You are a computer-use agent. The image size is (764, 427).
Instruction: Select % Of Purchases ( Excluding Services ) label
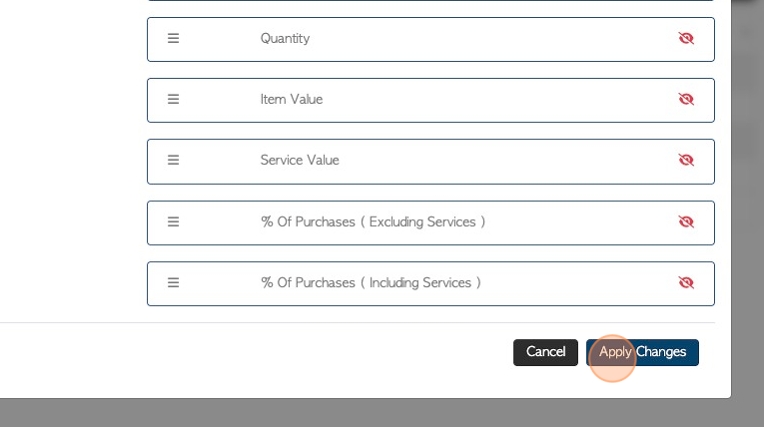click(373, 222)
